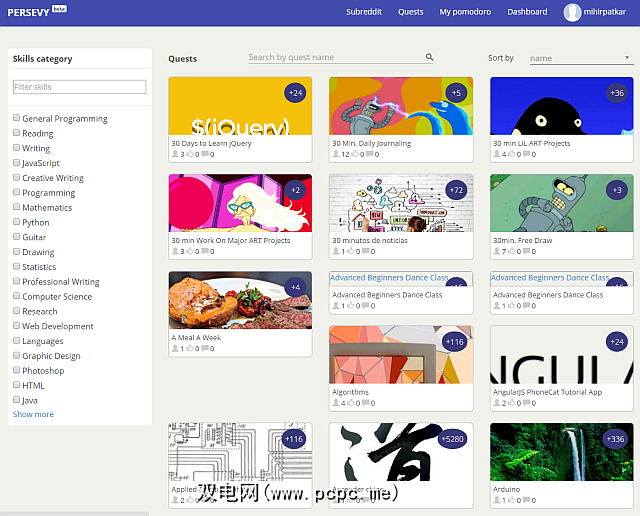
Task: Enable the Python skill filter
Action: tap(16, 222)
